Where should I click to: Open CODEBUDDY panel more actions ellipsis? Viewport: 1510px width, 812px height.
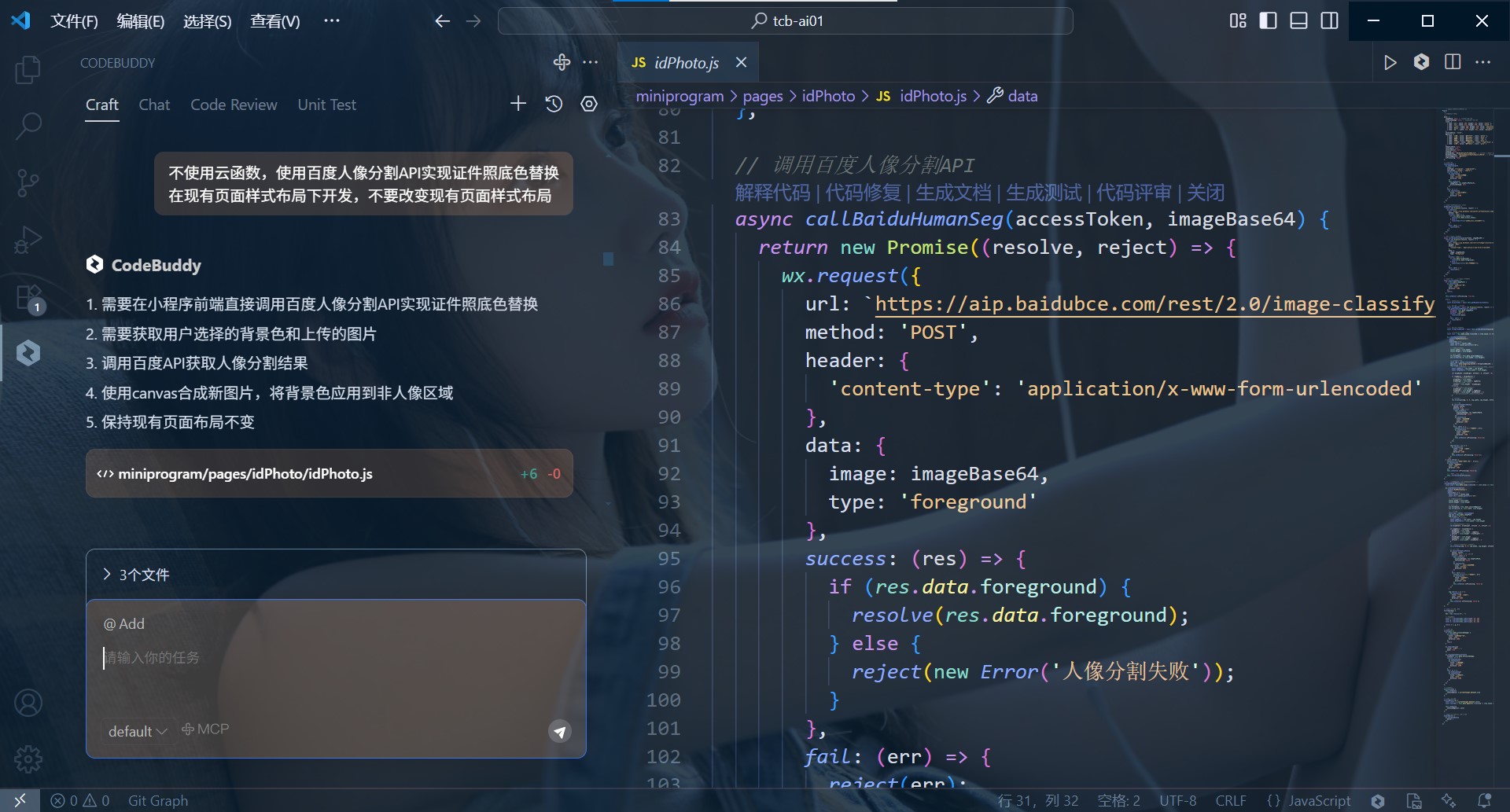[x=591, y=62]
